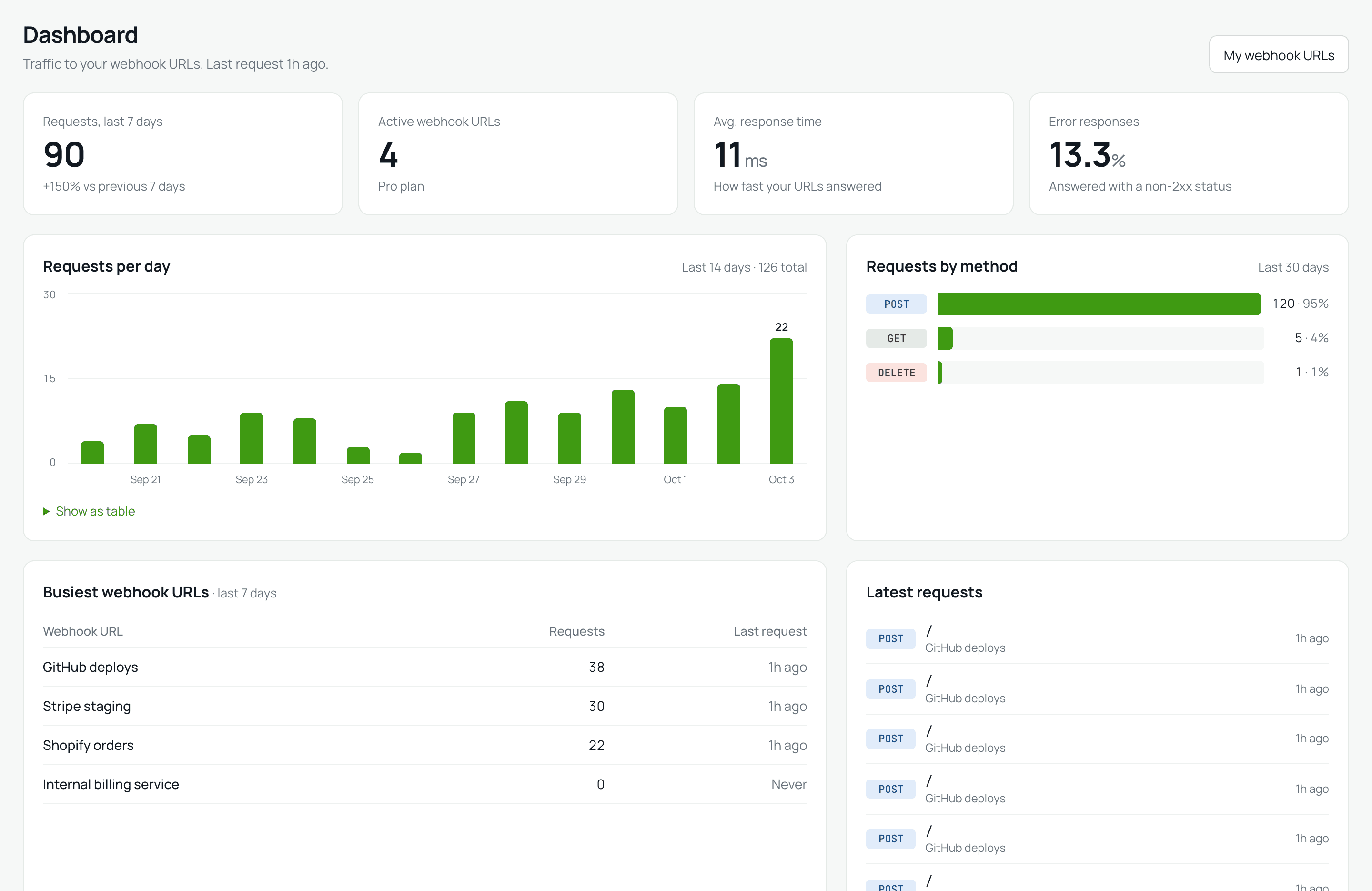Click the Last 14 days · 126 total label
This screenshot has width=1372, height=891.
[744, 267]
